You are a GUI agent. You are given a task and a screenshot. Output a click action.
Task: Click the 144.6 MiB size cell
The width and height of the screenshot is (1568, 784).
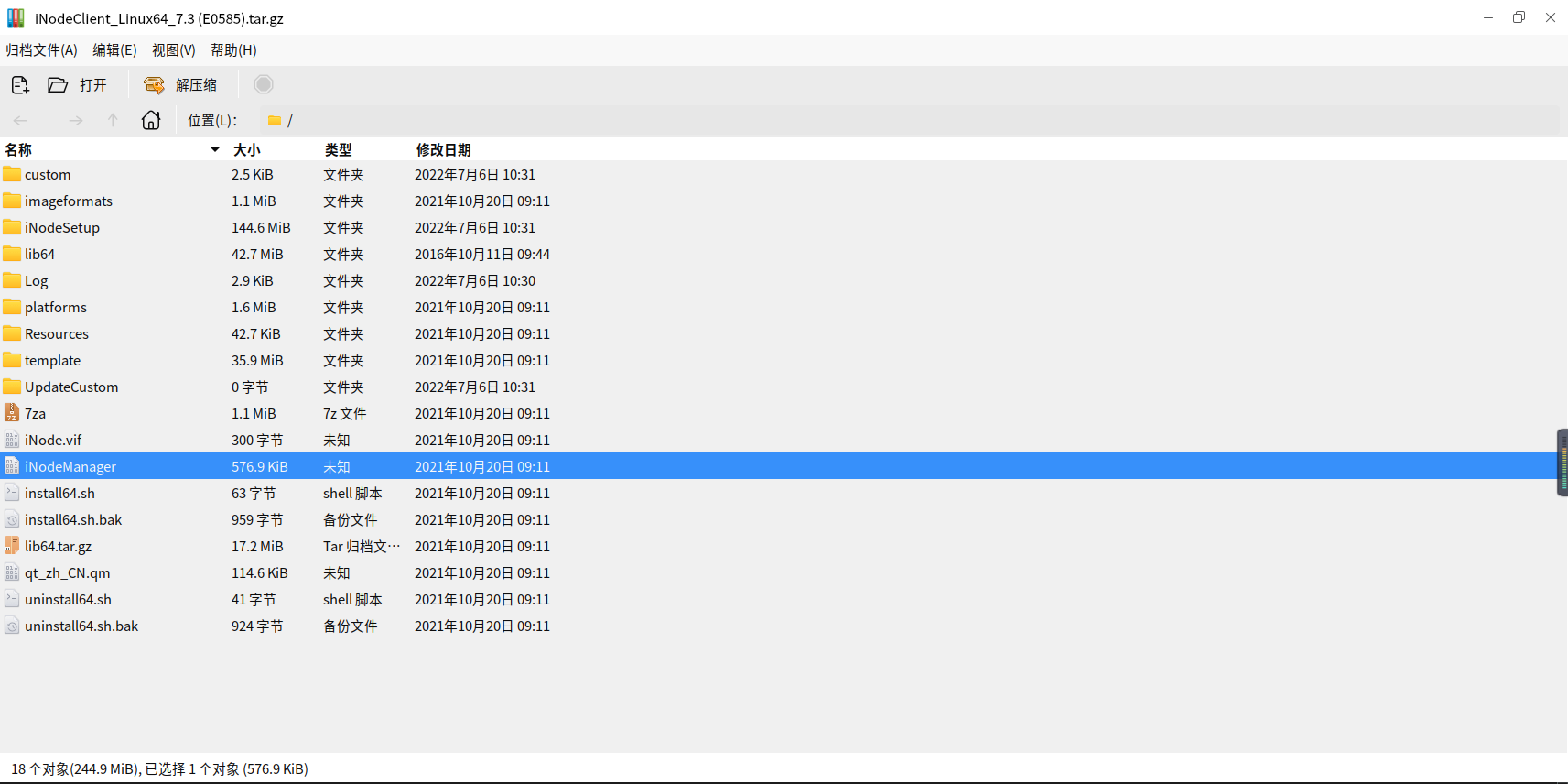(x=261, y=227)
